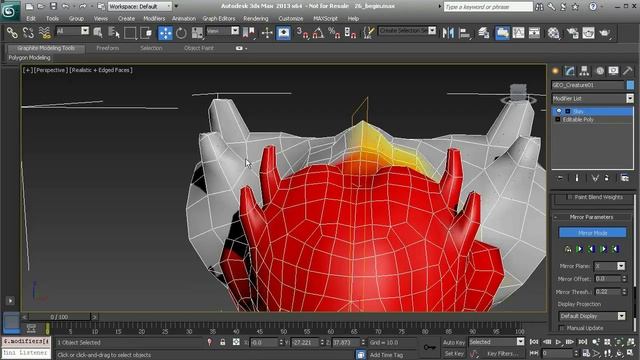Open the Mirror Plane dropdown

(x=609, y=266)
